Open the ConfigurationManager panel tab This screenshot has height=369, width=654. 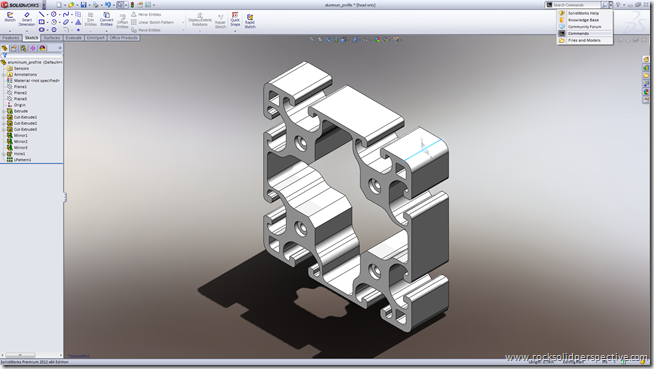coord(23,48)
